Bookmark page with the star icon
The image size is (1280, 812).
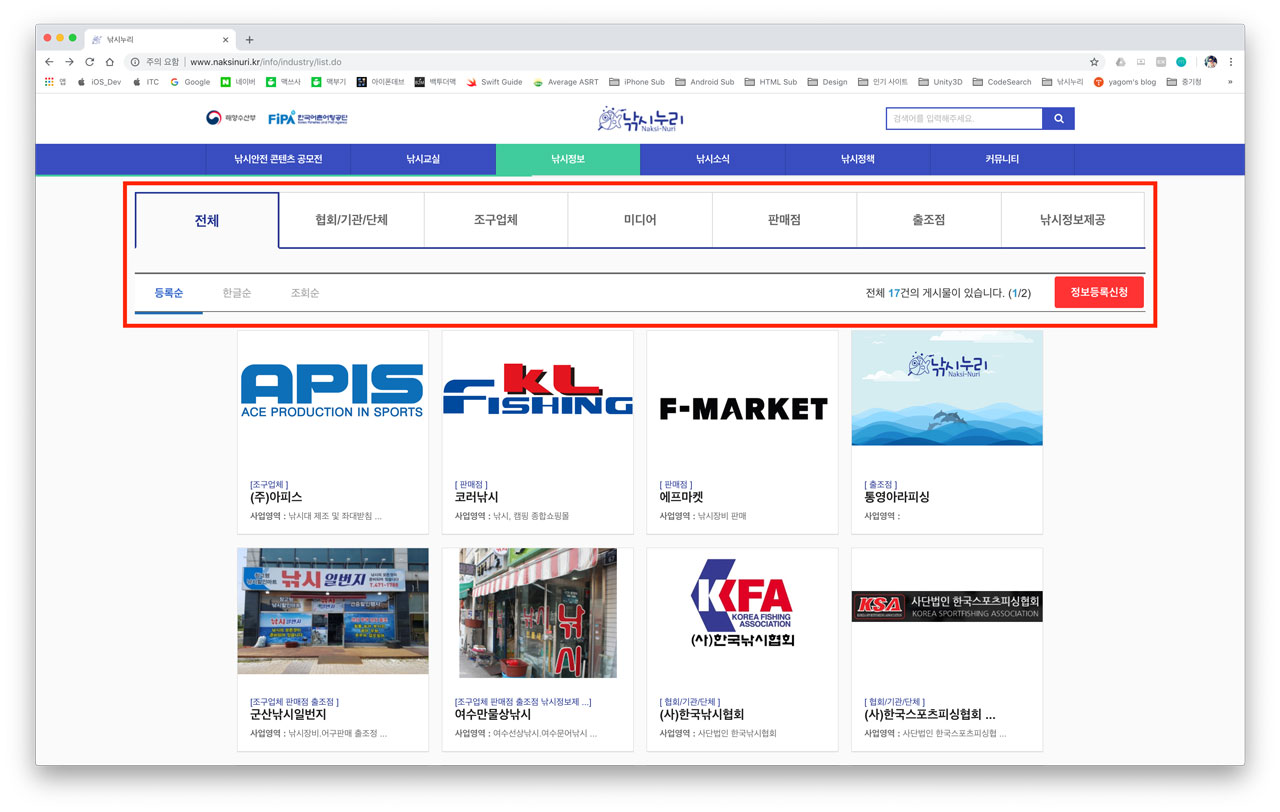(1094, 62)
